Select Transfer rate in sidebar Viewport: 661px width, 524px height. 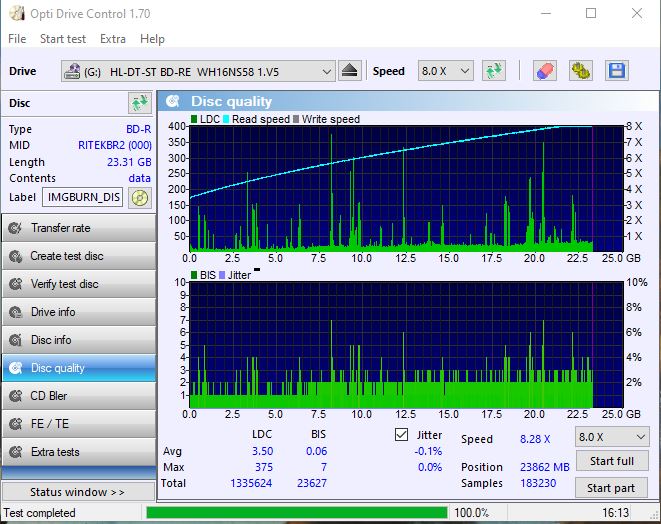pyautogui.click(x=78, y=228)
